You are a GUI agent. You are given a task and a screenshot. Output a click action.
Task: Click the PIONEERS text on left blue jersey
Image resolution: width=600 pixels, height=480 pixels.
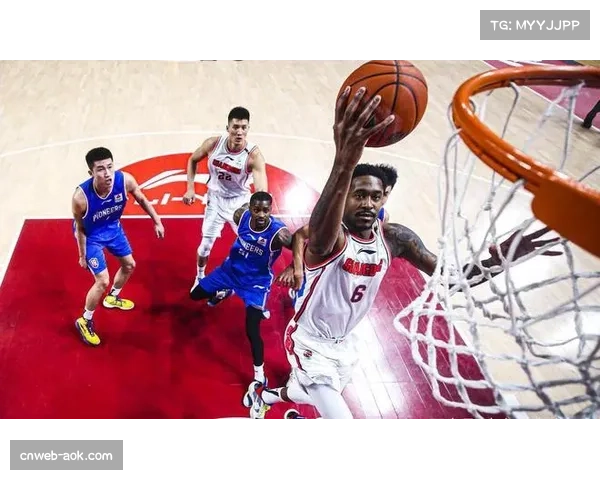coord(104,212)
